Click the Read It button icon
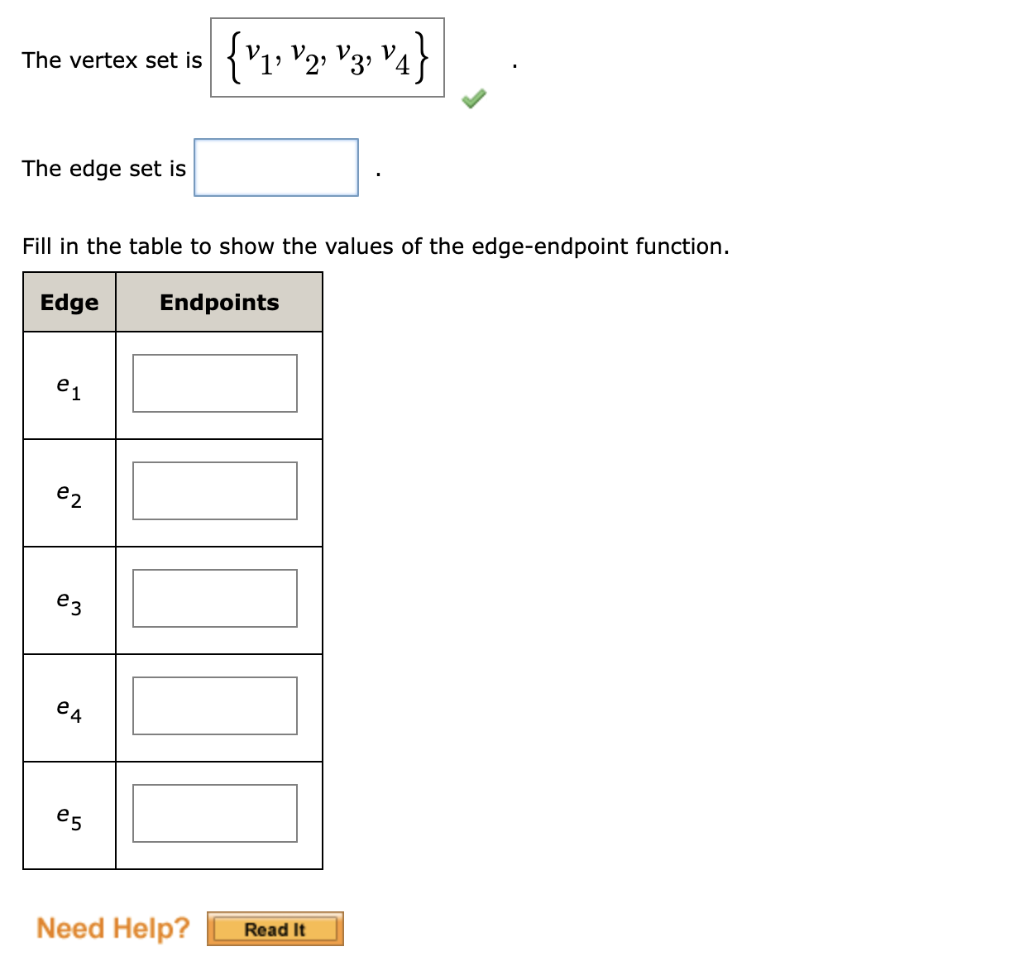The height and width of the screenshot is (961, 1024). [x=275, y=928]
